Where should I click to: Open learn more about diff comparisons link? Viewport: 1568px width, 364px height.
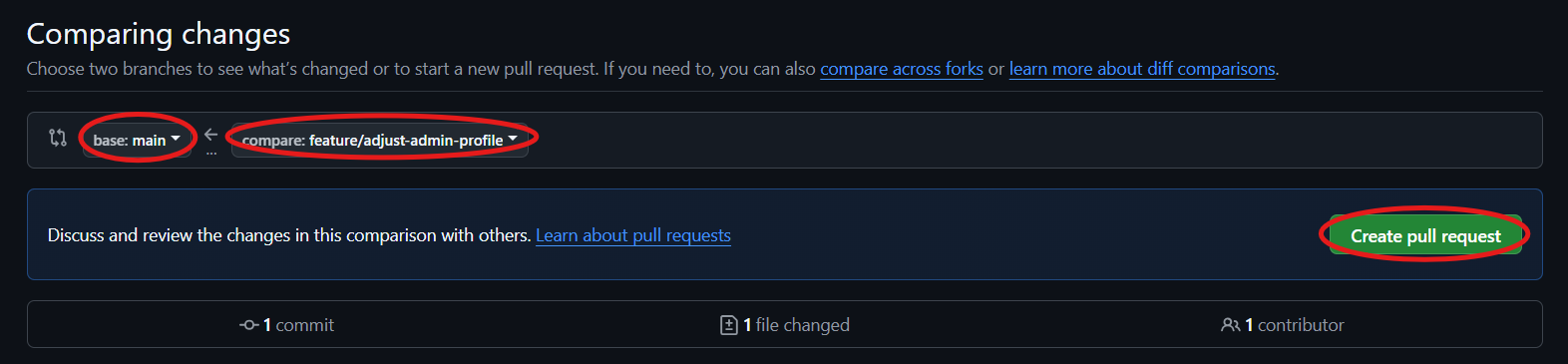tap(1142, 69)
